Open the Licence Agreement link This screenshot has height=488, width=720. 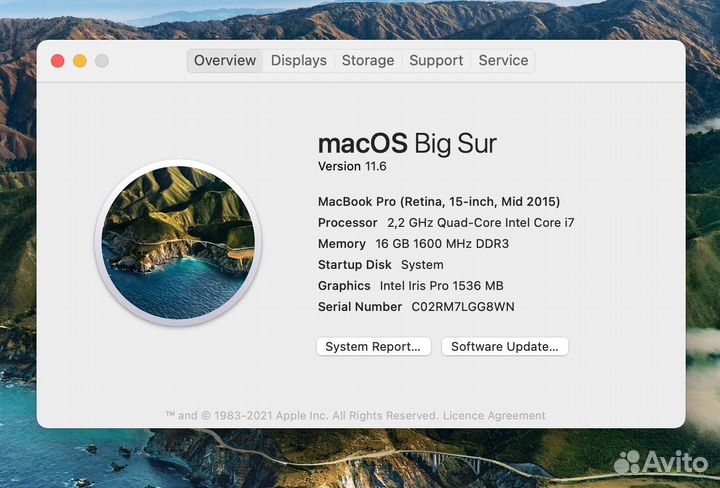(x=494, y=415)
